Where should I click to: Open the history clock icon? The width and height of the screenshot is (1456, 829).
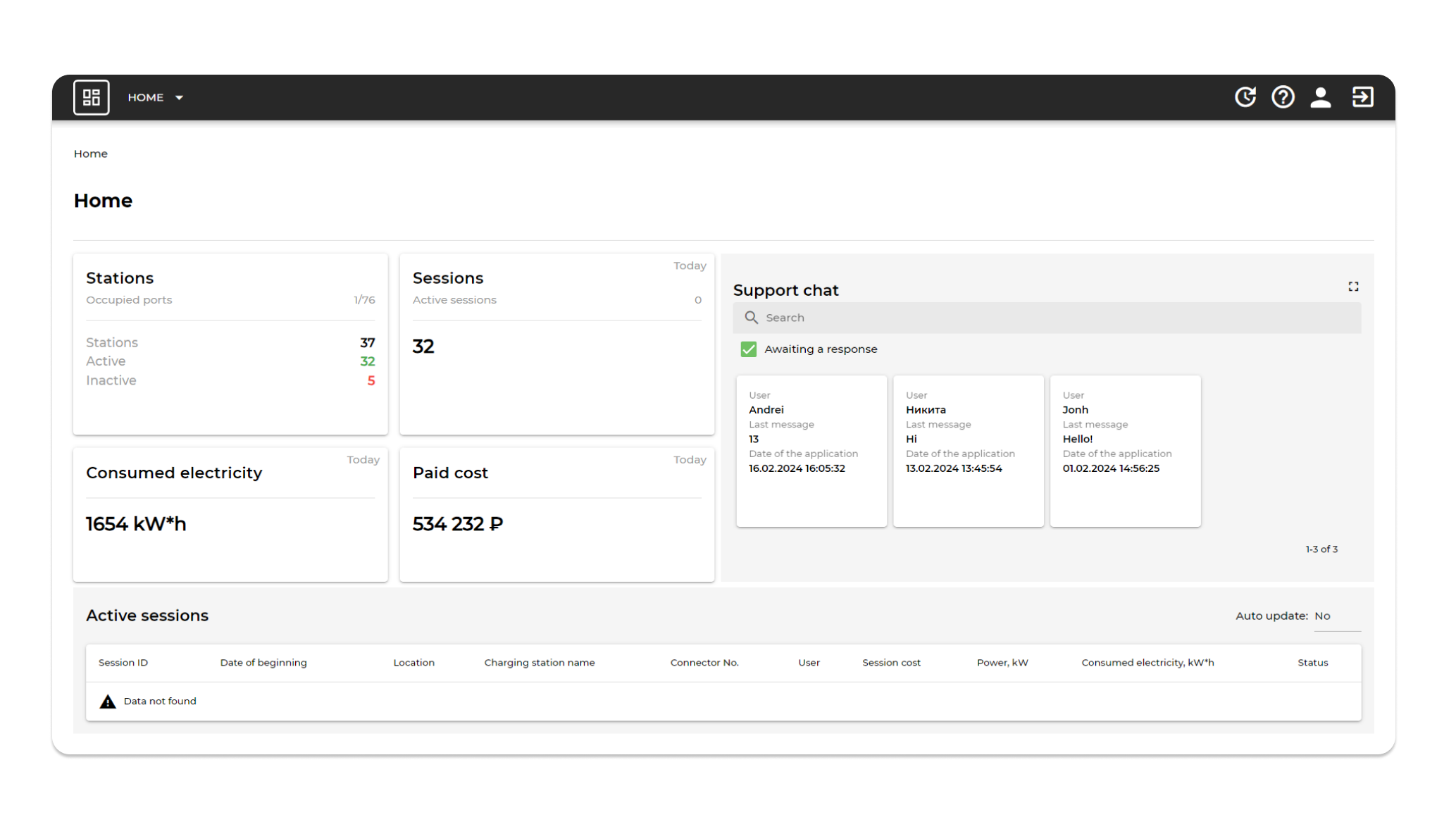click(x=1245, y=97)
